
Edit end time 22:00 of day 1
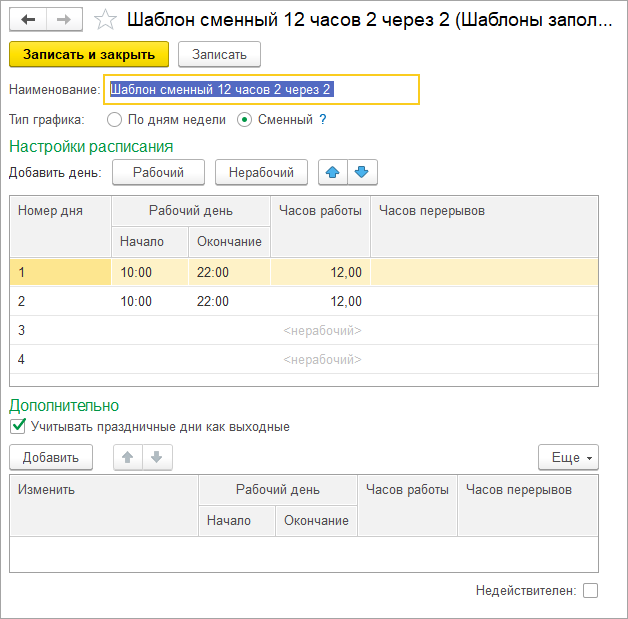coord(229,272)
